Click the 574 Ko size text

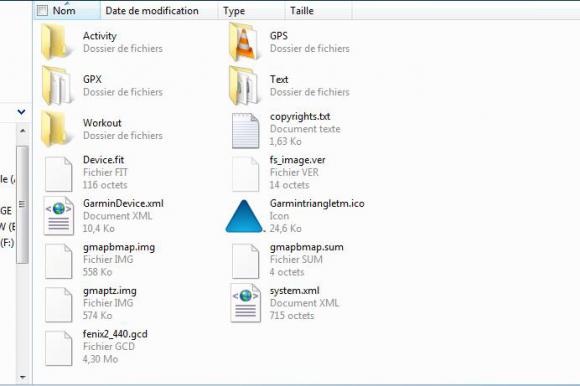[x=97, y=315]
